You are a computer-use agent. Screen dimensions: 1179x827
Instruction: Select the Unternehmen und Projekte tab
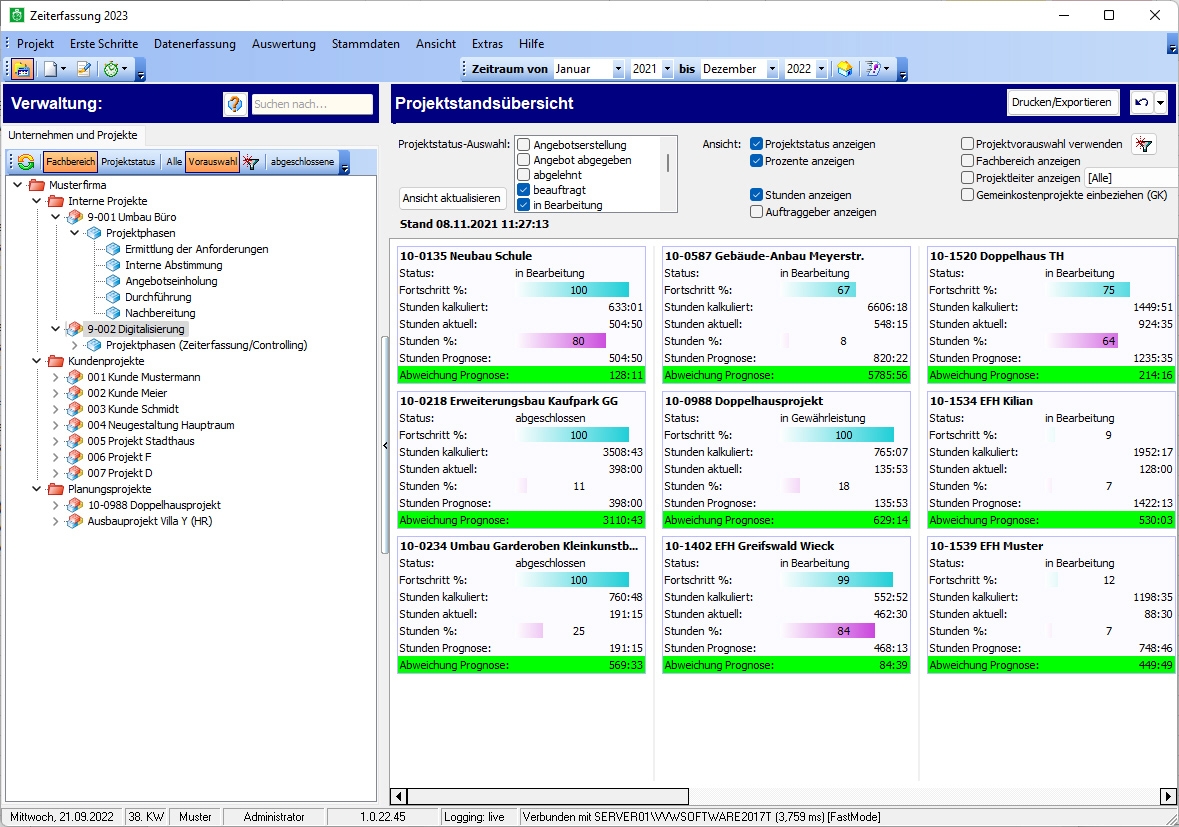coord(73,135)
